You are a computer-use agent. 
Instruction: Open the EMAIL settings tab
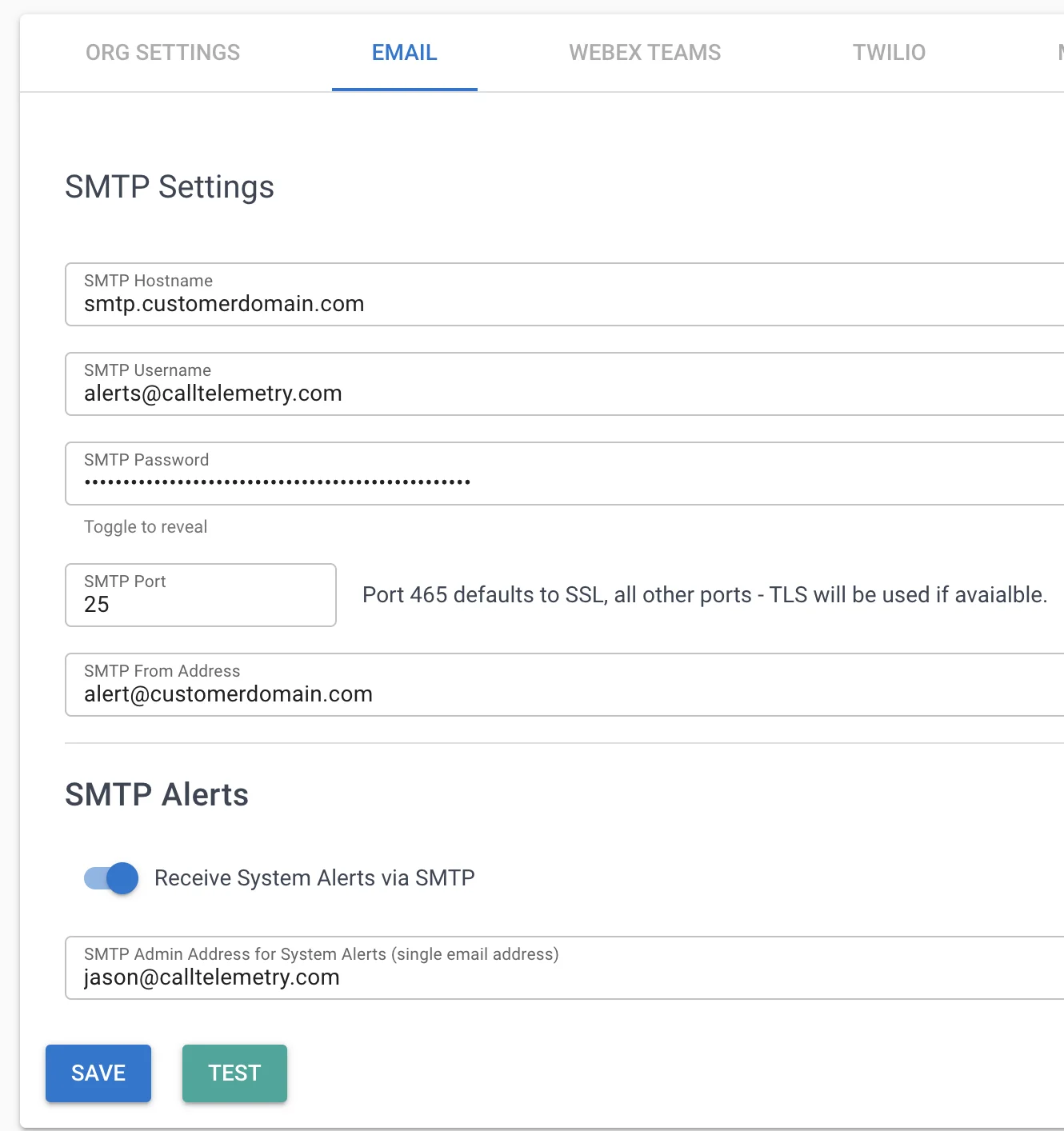(x=404, y=52)
